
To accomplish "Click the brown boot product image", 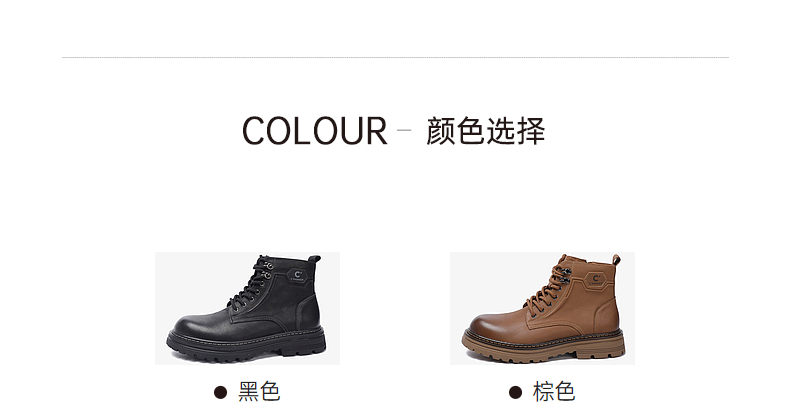I will [x=543, y=308].
